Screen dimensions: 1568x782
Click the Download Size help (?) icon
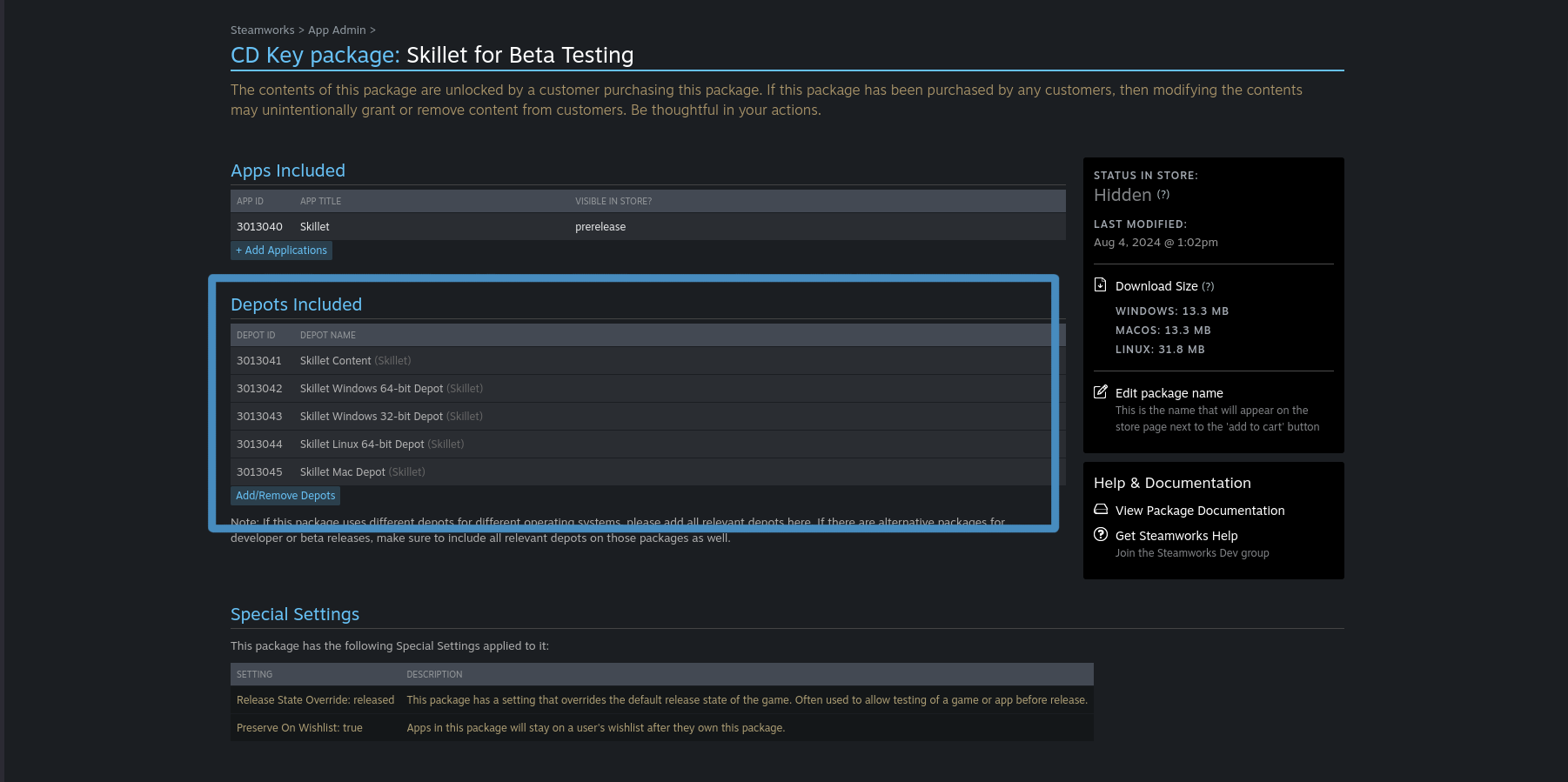point(1208,286)
